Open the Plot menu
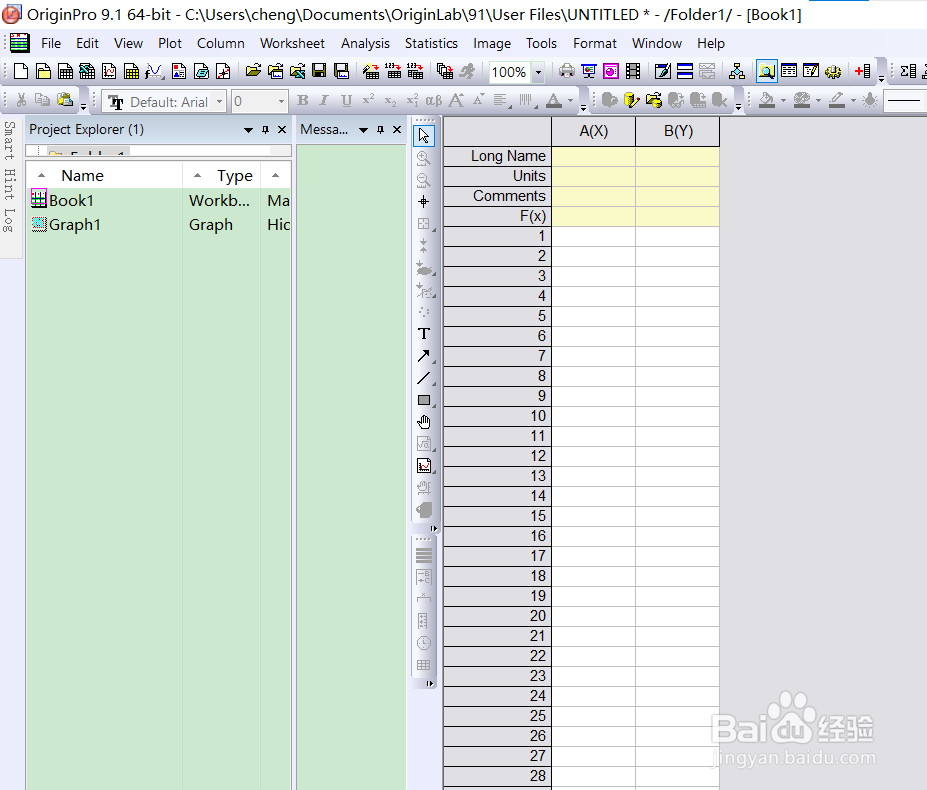The width and height of the screenshot is (927, 790). (170, 43)
